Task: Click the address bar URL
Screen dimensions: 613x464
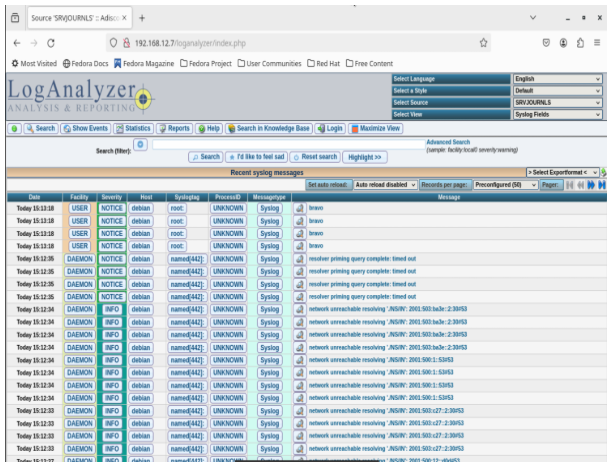Action: point(190,43)
